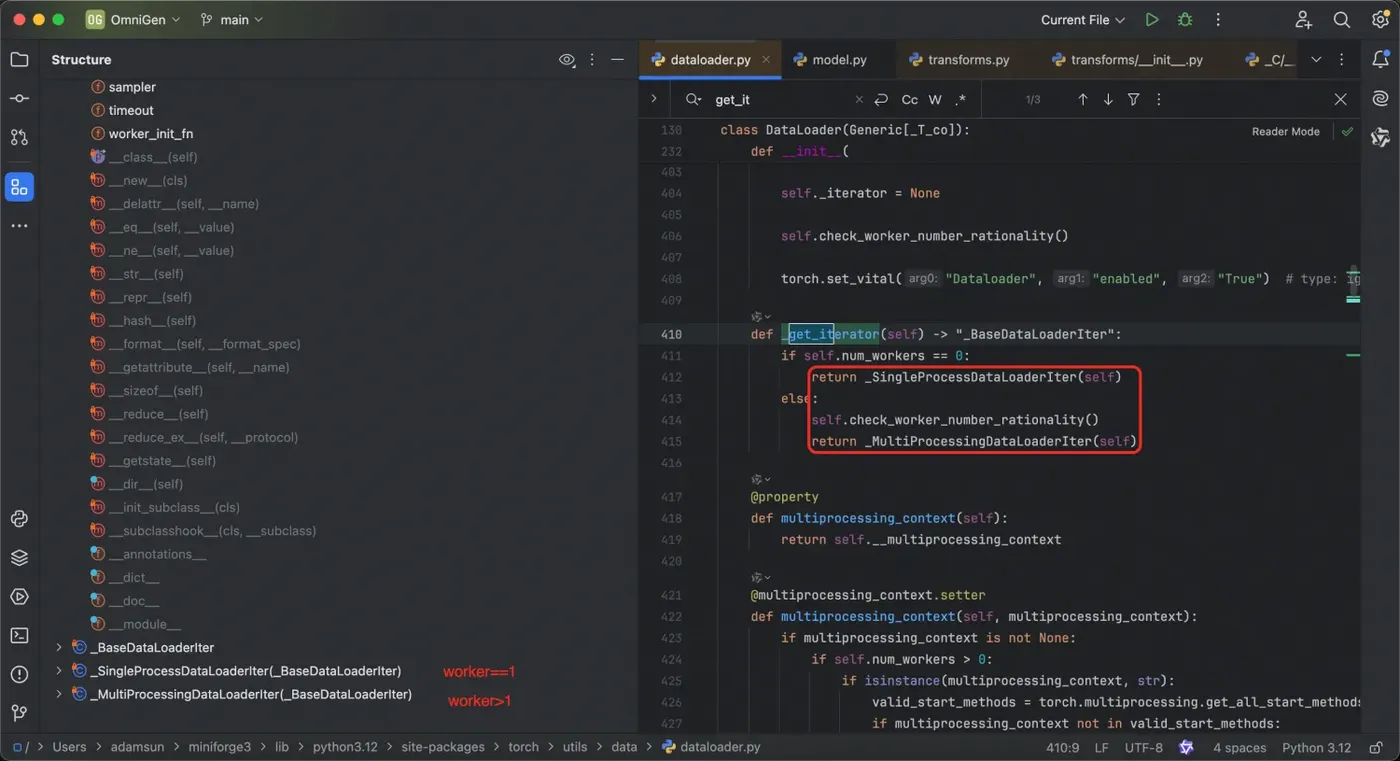1400x761 pixels.
Task: Click Python 3.12 interpreter in status bar
Action: click(1316, 747)
